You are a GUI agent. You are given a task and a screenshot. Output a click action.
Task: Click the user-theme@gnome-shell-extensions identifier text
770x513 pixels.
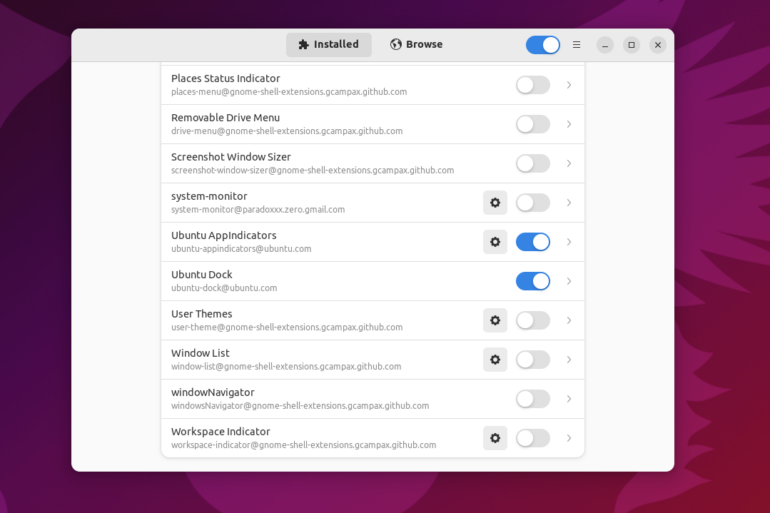click(287, 327)
